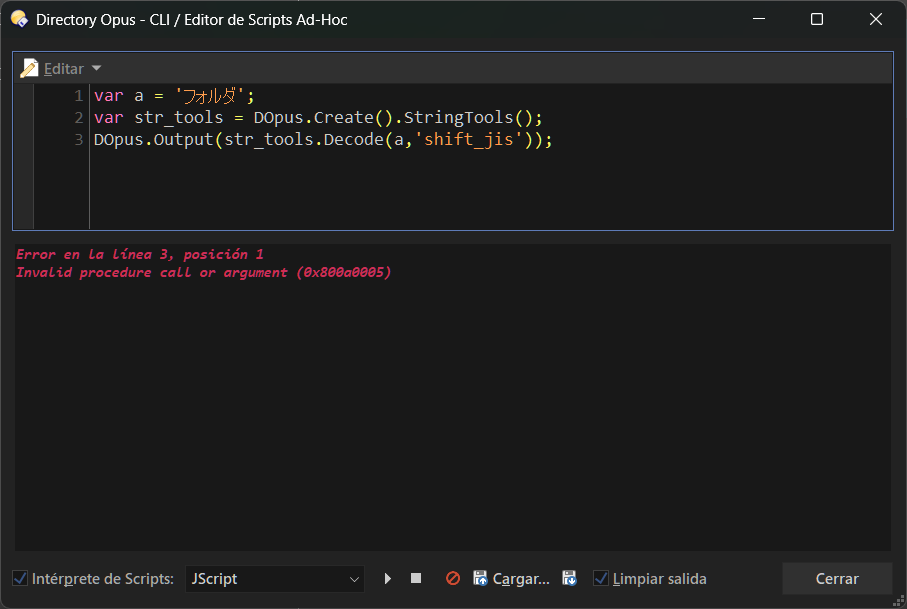
Task: Click the error message 'Error en la línea 3'
Action: coord(139,254)
